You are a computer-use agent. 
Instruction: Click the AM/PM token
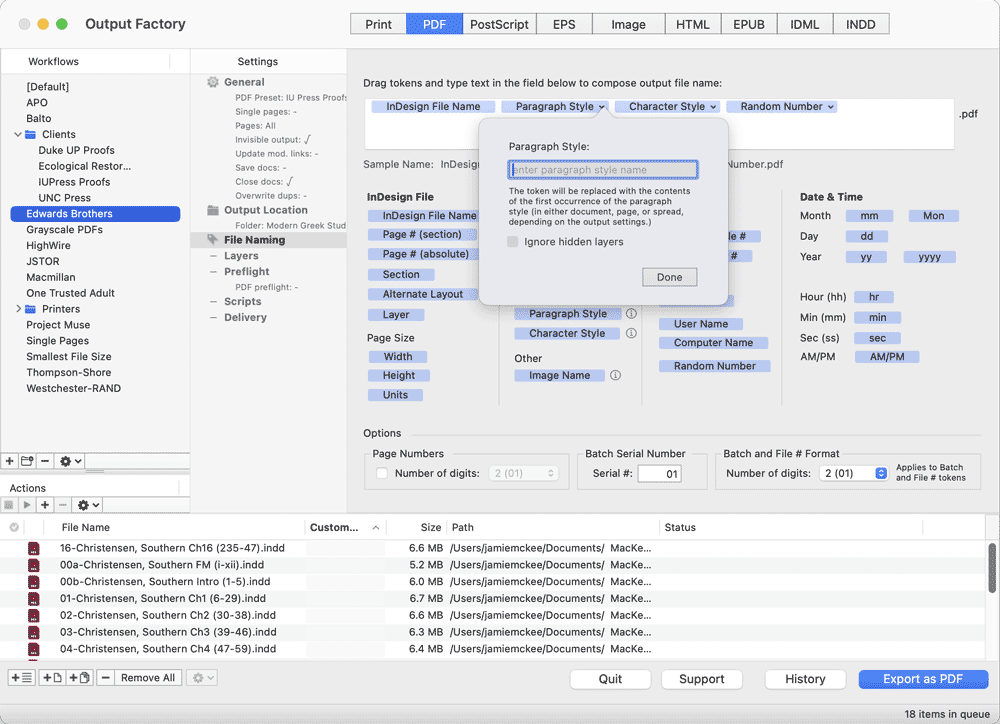tap(886, 357)
